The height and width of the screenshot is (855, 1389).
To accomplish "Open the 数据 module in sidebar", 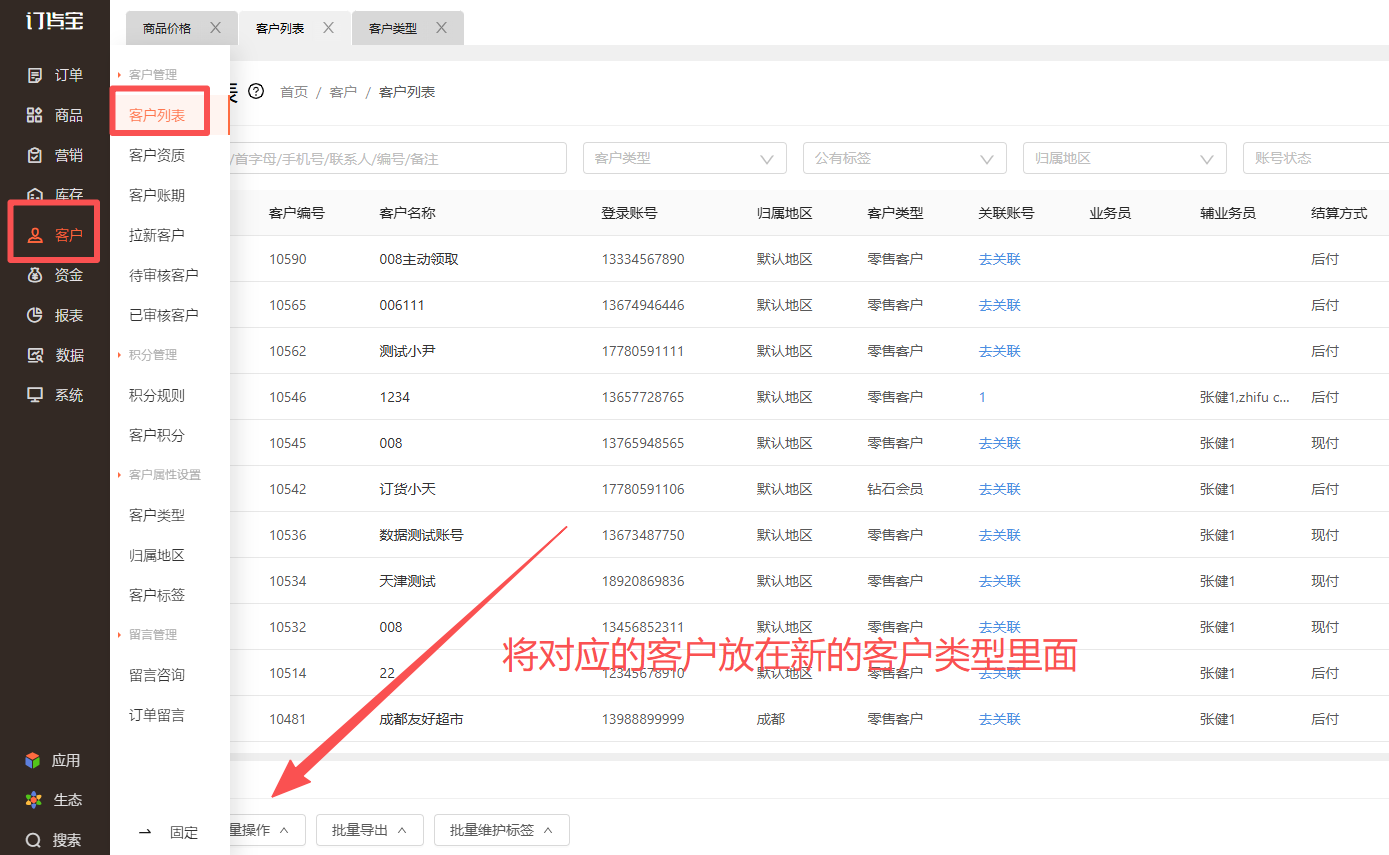I will [55, 355].
